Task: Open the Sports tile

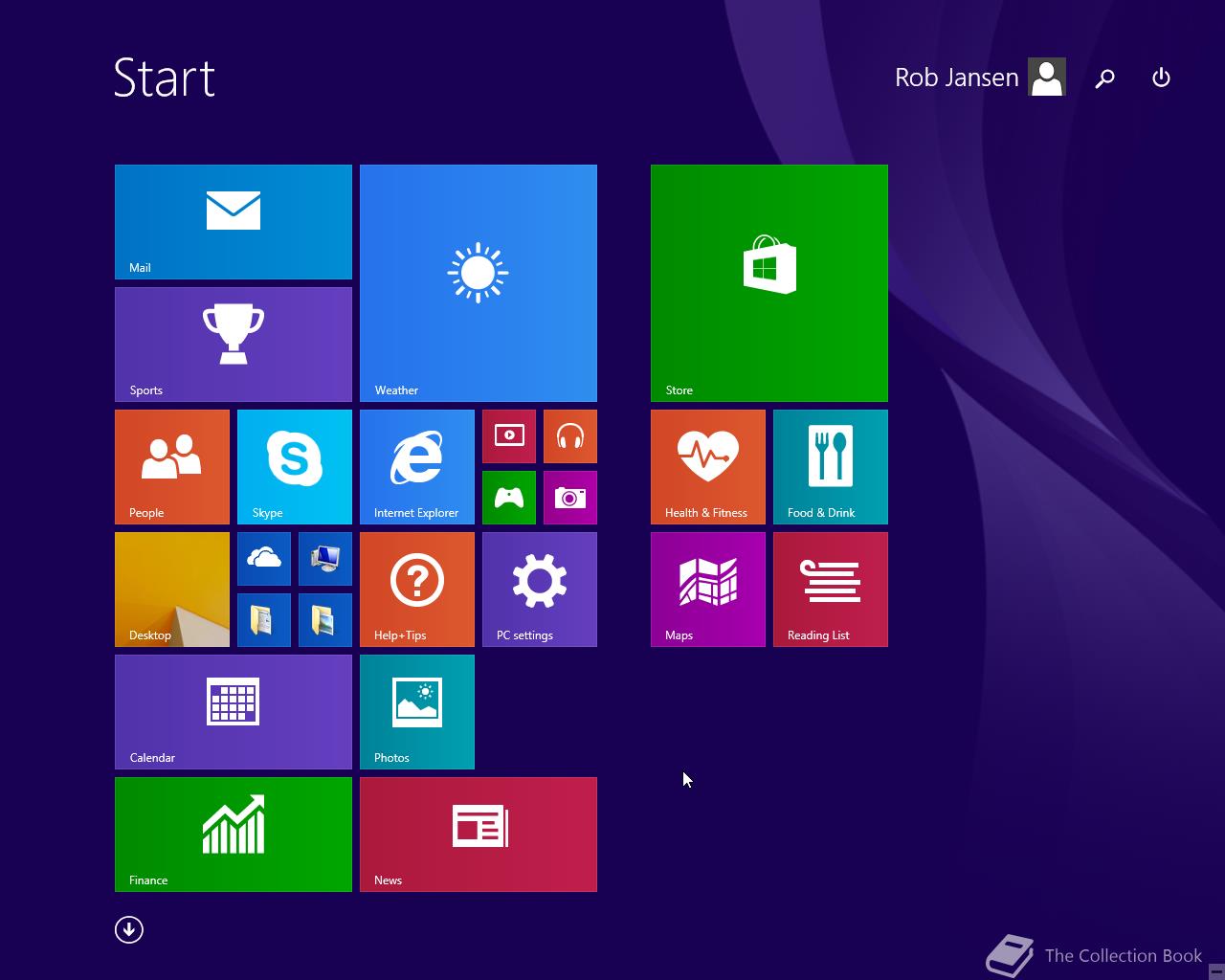Action: point(234,345)
